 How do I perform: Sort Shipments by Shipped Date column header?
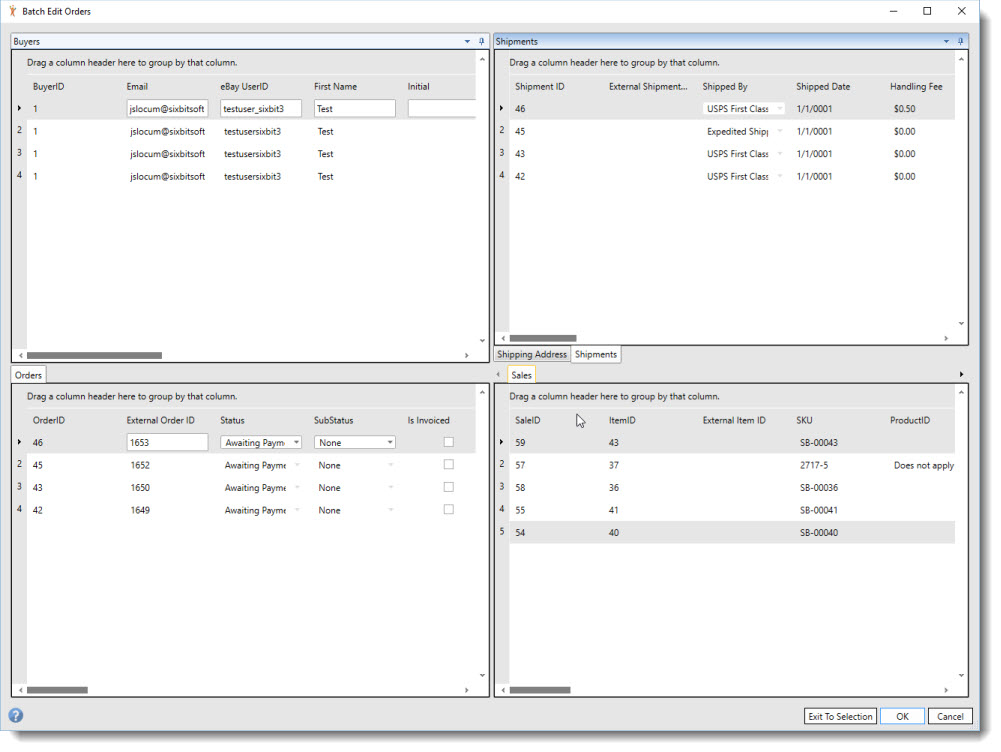click(x=823, y=86)
